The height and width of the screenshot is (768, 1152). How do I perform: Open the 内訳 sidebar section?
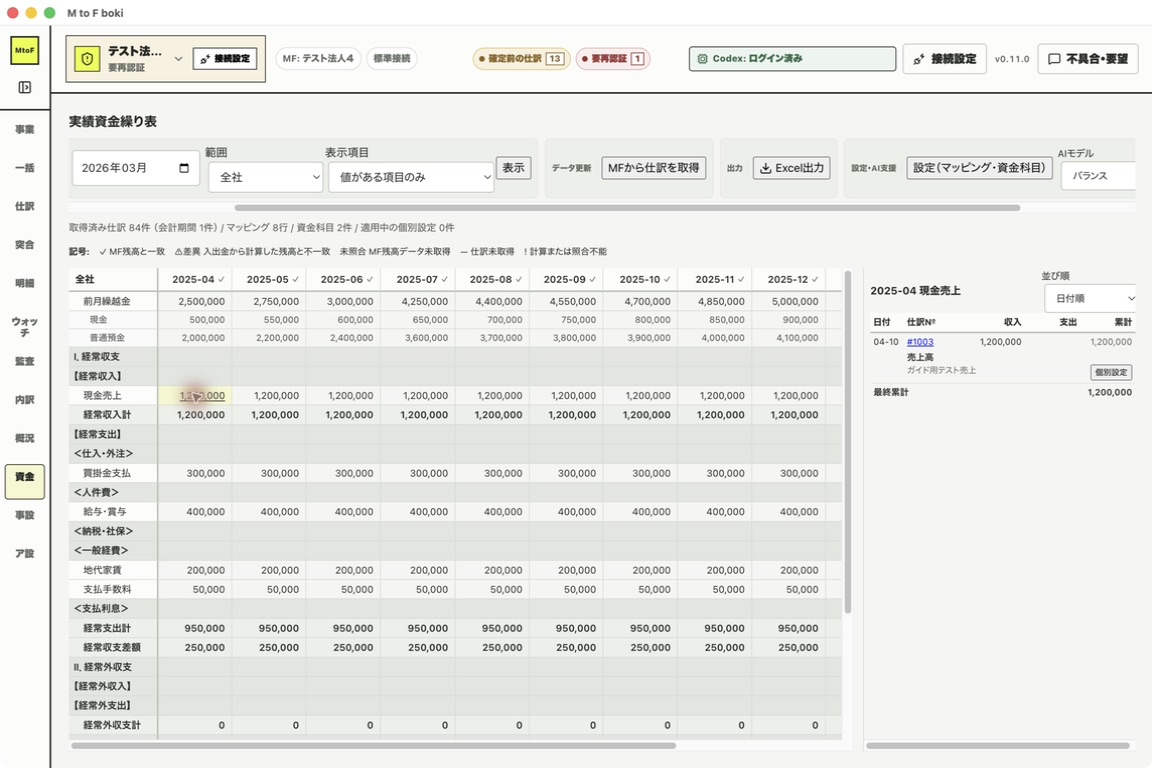pos(24,399)
